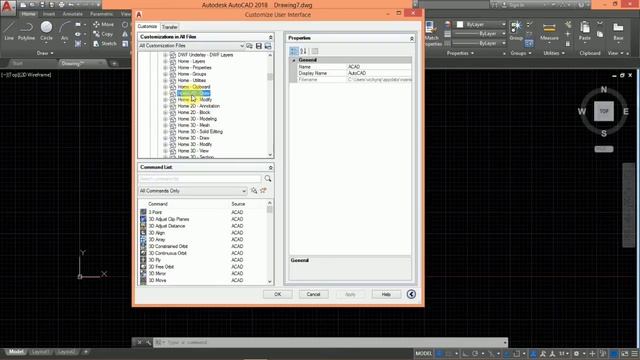The height and width of the screenshot is (360, 640).
Task: Collapse the Command List pane
Action: pos(270,167)
